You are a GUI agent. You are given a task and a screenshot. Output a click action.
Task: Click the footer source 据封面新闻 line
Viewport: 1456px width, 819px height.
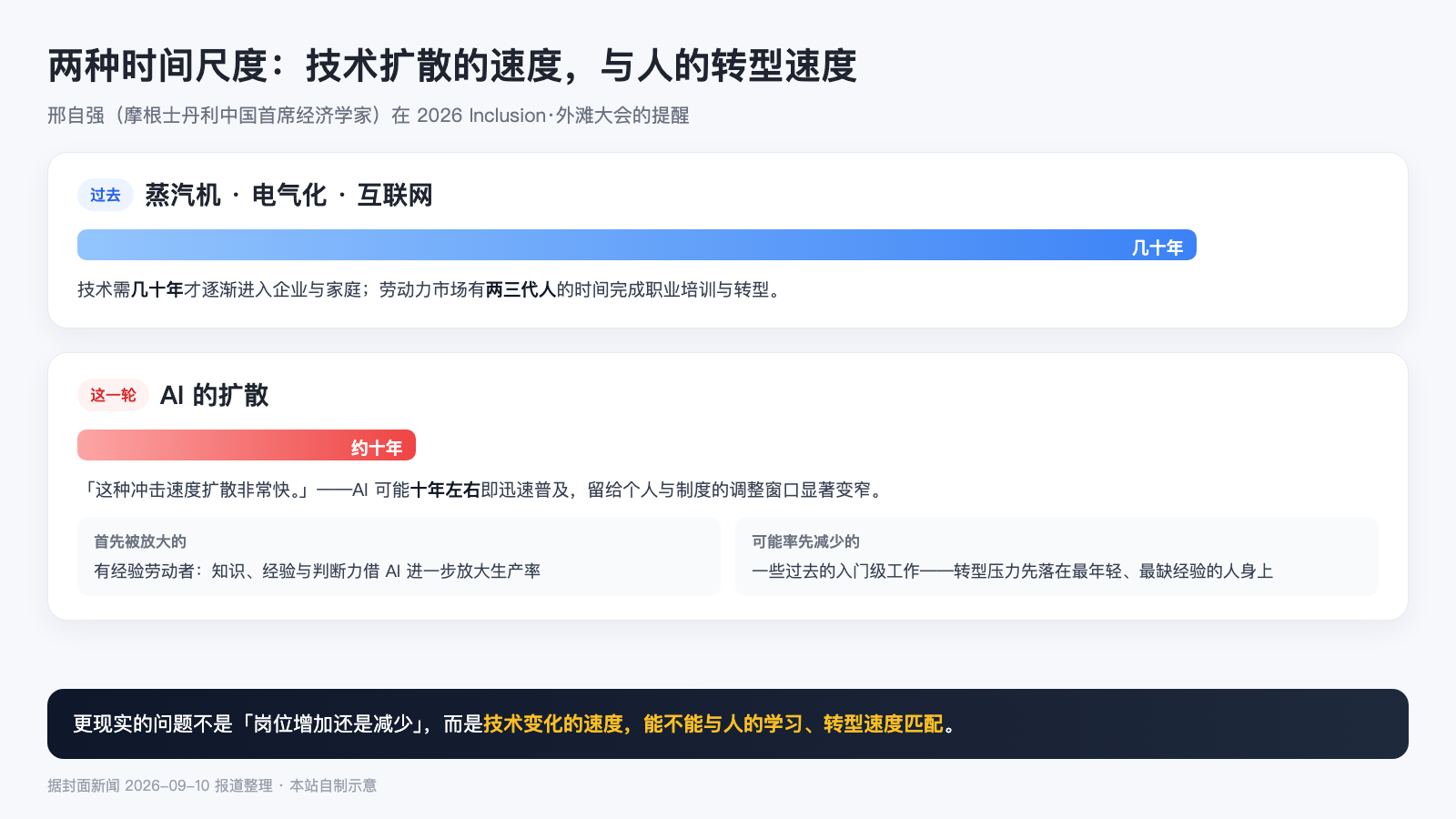tap(212, 785)
